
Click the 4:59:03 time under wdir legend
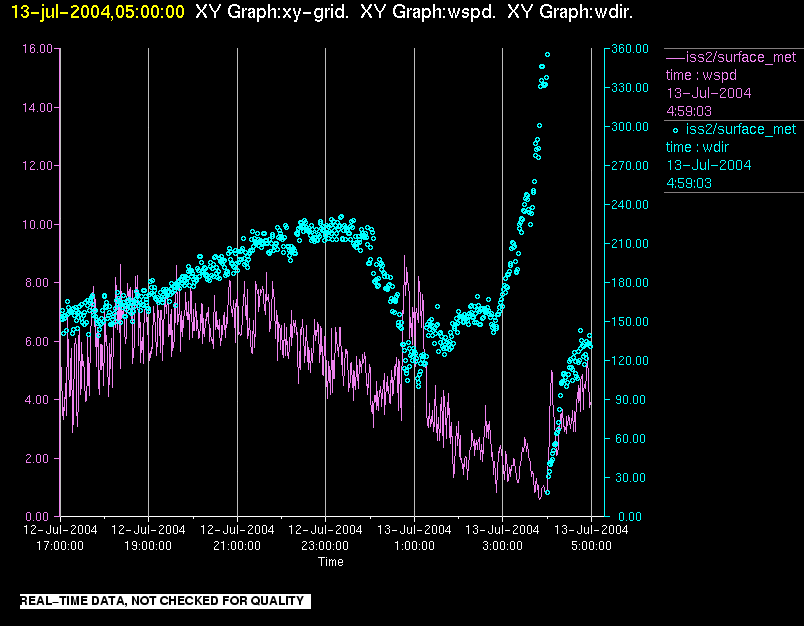689,184
